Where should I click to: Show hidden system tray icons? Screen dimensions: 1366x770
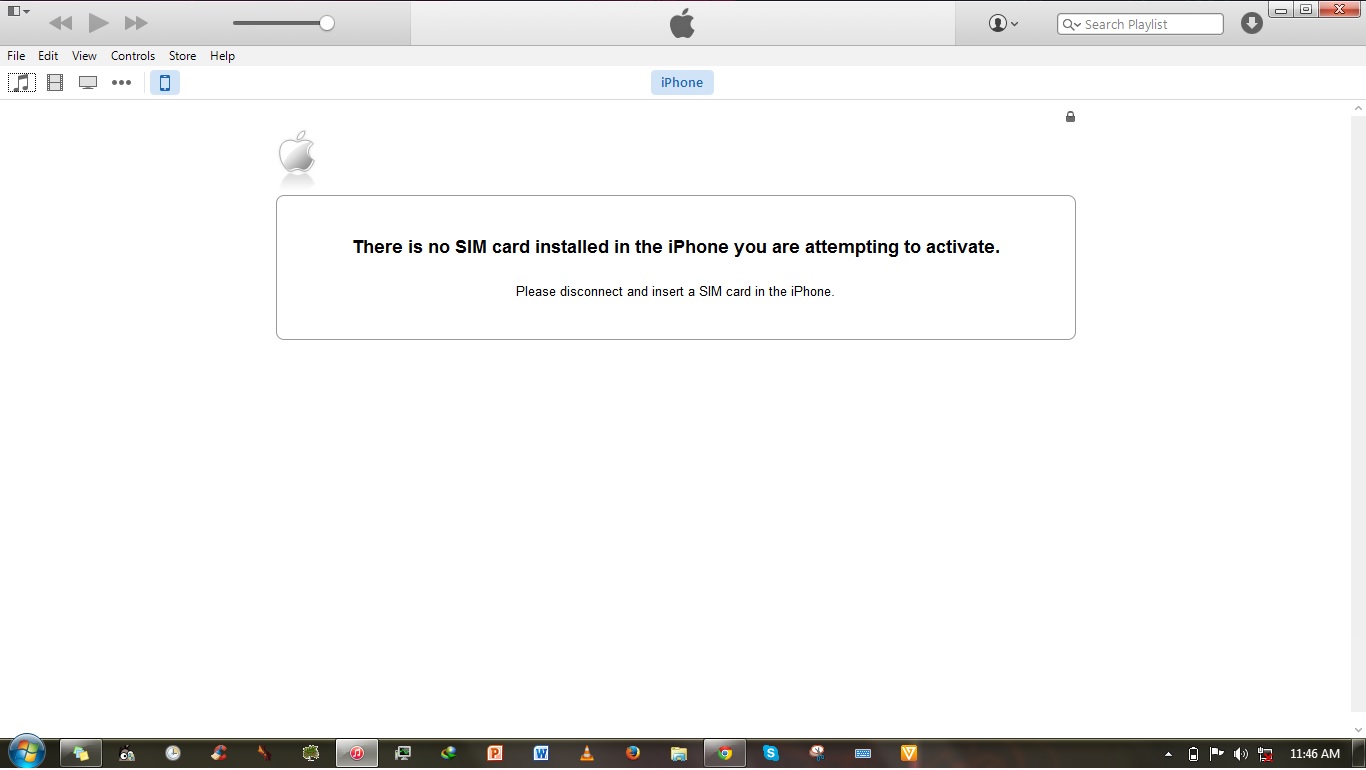pyautogui.click(x=1168, y=754)
